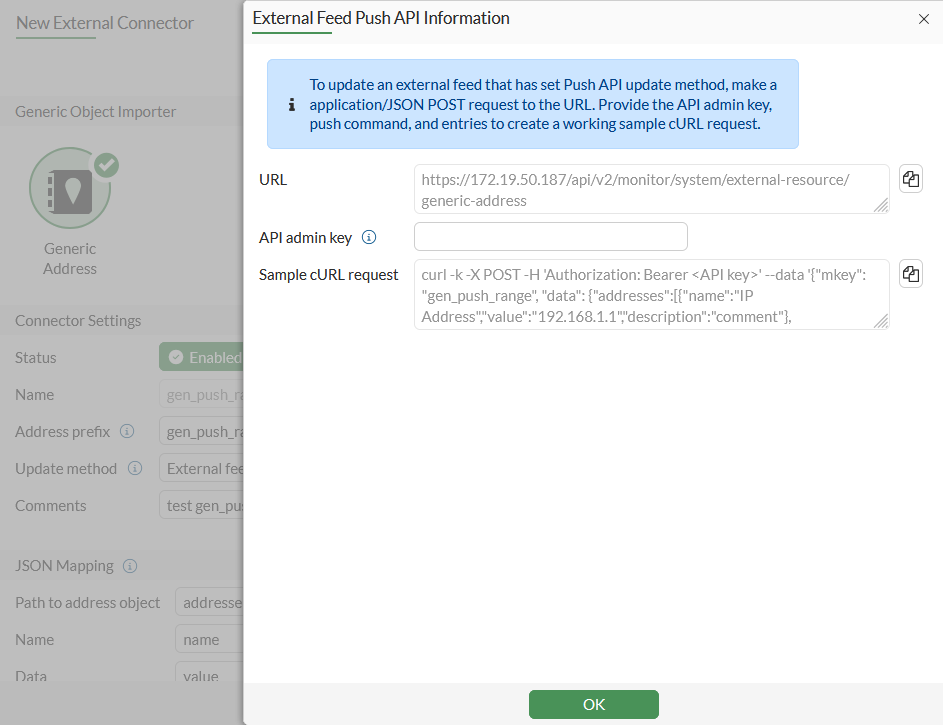Copy the URL to clipboard
The width and height of the screenshot is (943, 725).
910,179
